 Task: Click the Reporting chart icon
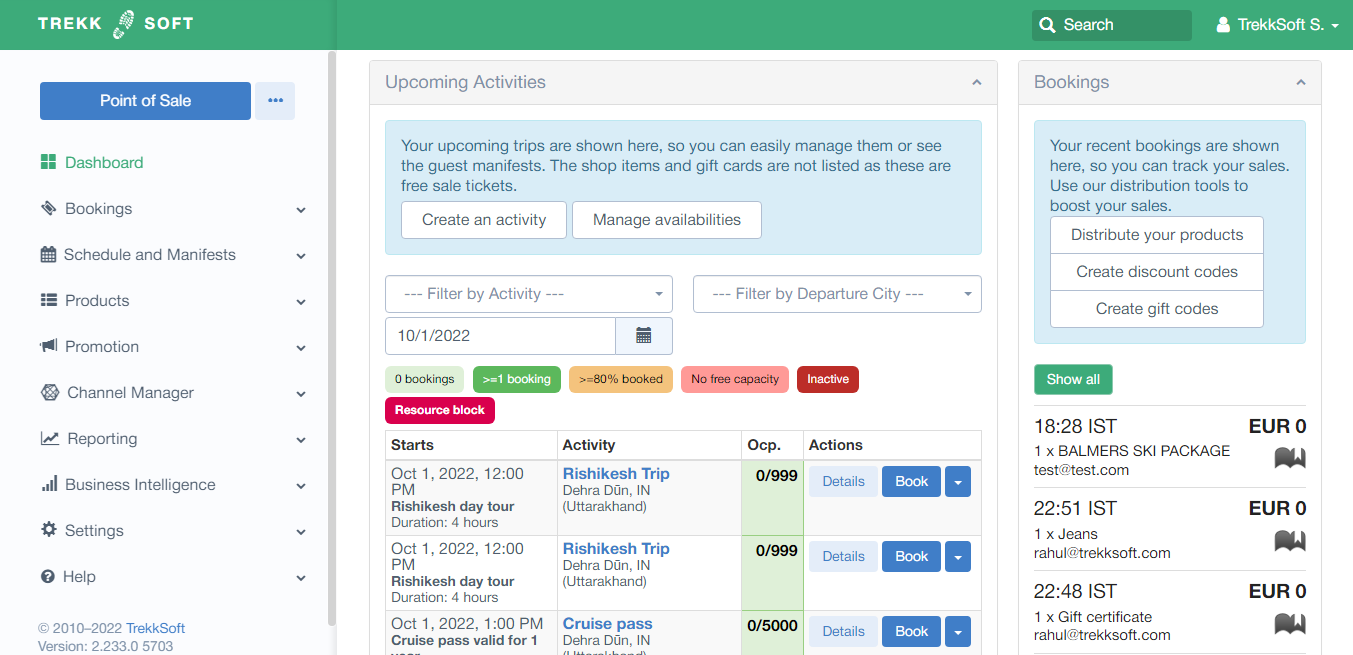point(49,438)
